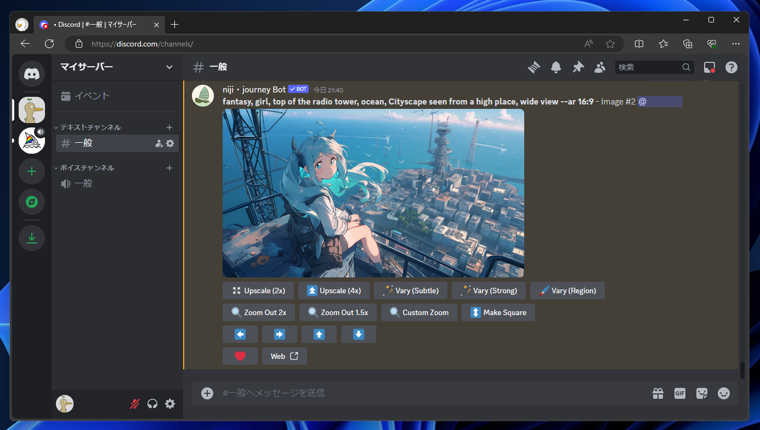Pan image left with left arrow button
The image size is (760, 430).
[240, 334]
